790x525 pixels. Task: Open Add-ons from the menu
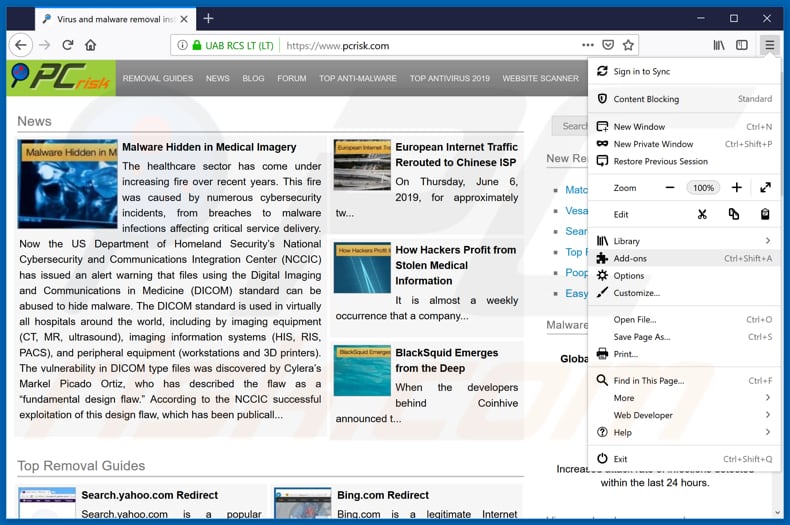click(x=684, y=258)
